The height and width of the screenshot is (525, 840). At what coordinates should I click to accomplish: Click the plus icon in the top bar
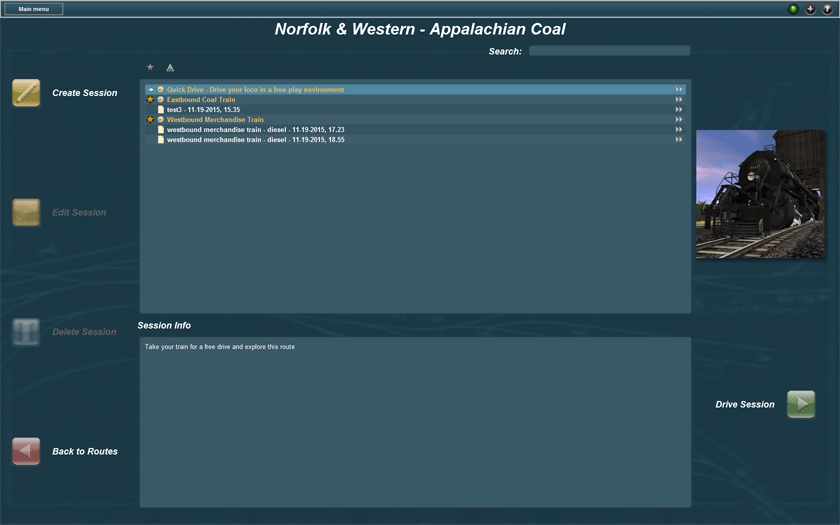click(811, 9)
